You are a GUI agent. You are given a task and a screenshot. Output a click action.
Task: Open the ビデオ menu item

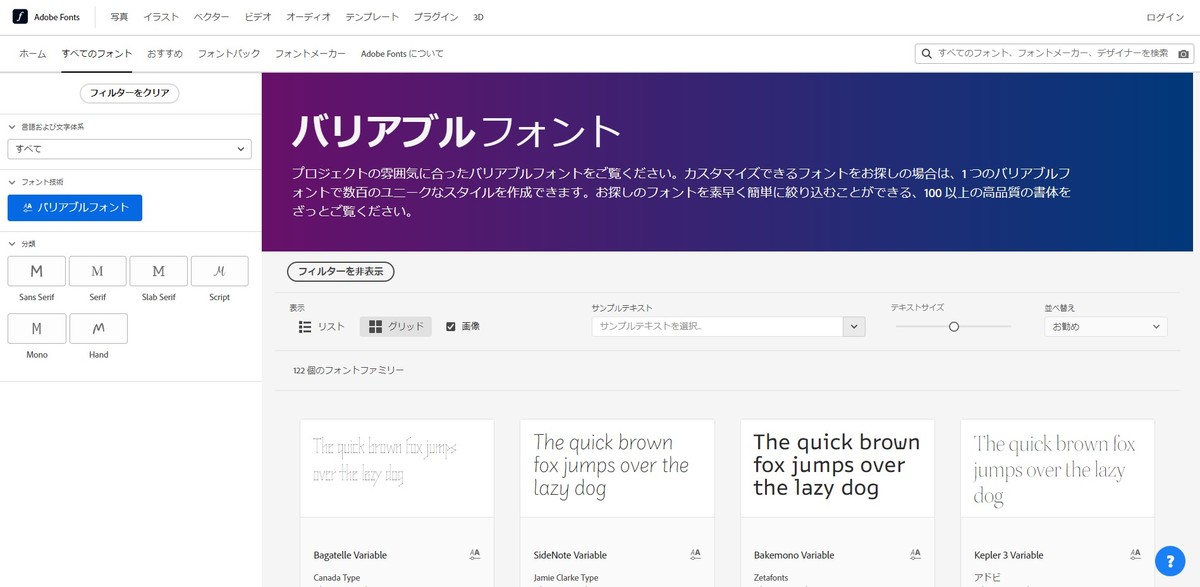(x=257, y=17)
